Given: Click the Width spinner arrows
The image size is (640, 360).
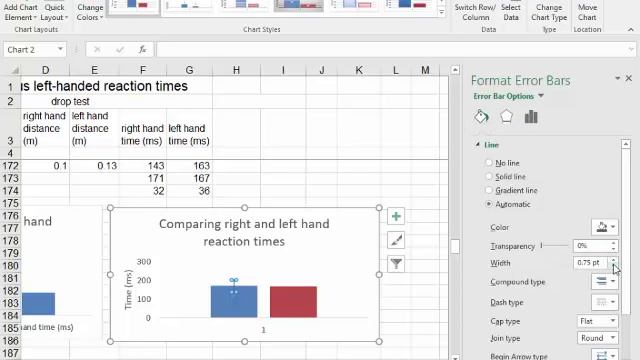Looking at the screenshot, I should click(x=613, y=262).
